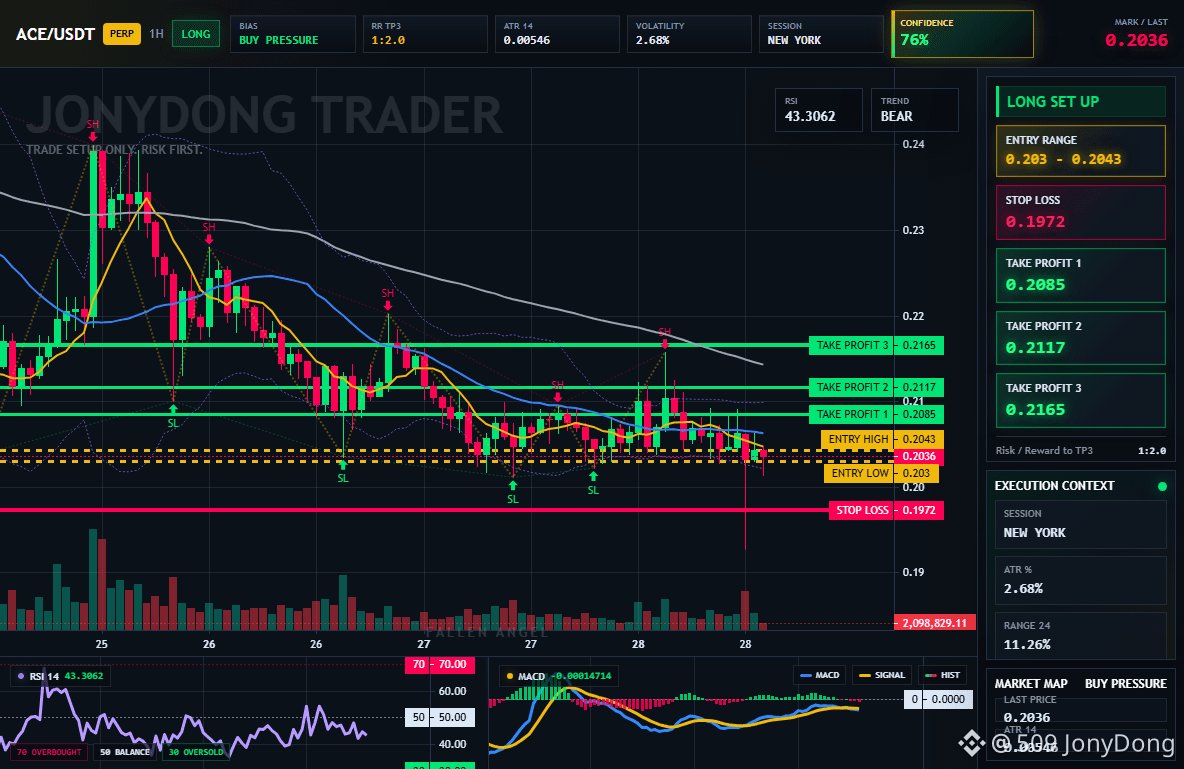
Task: Click the green status dot beside Execution Context
Action: click(1162, 486)
